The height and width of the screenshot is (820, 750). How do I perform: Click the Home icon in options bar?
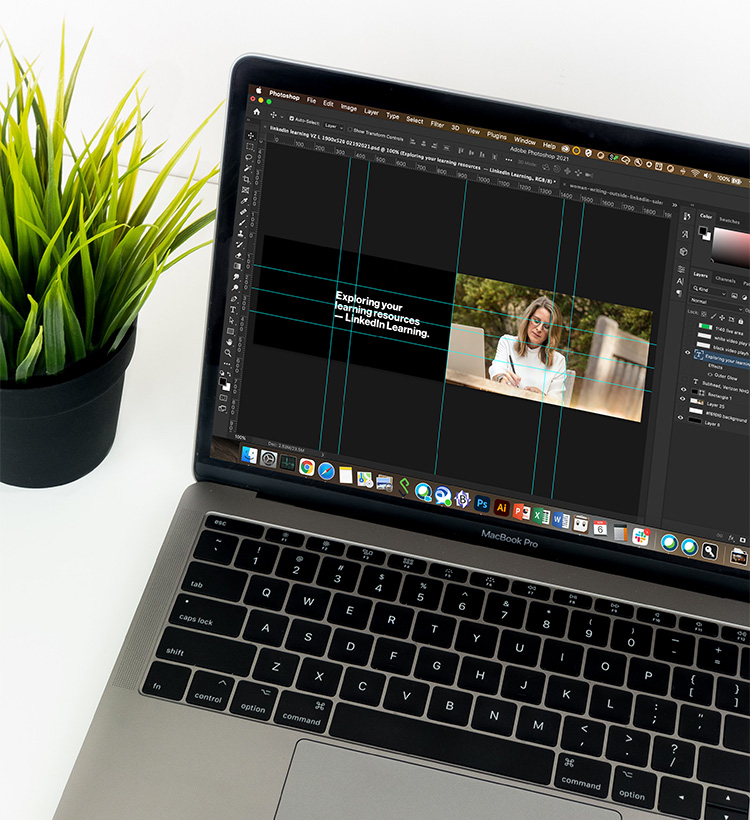click(x=256, y=112)
